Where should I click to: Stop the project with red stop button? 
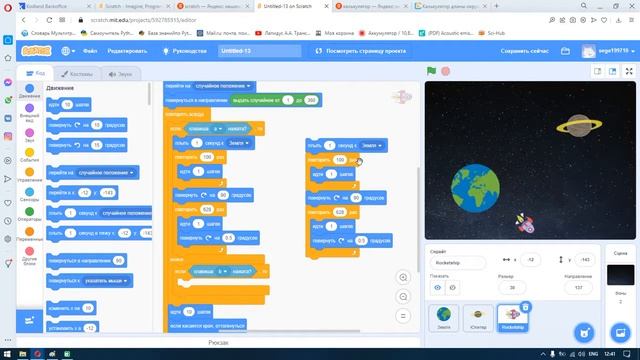[x=446, y=71]
